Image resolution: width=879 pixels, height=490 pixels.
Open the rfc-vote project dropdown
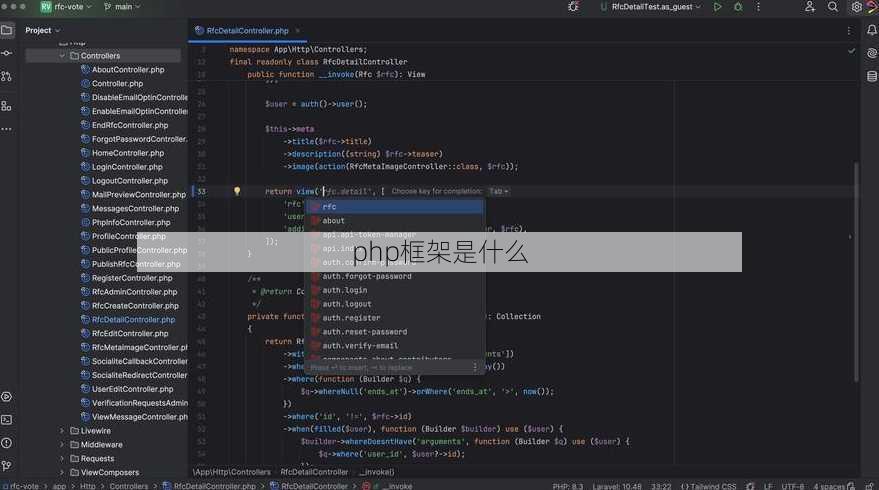66,7
